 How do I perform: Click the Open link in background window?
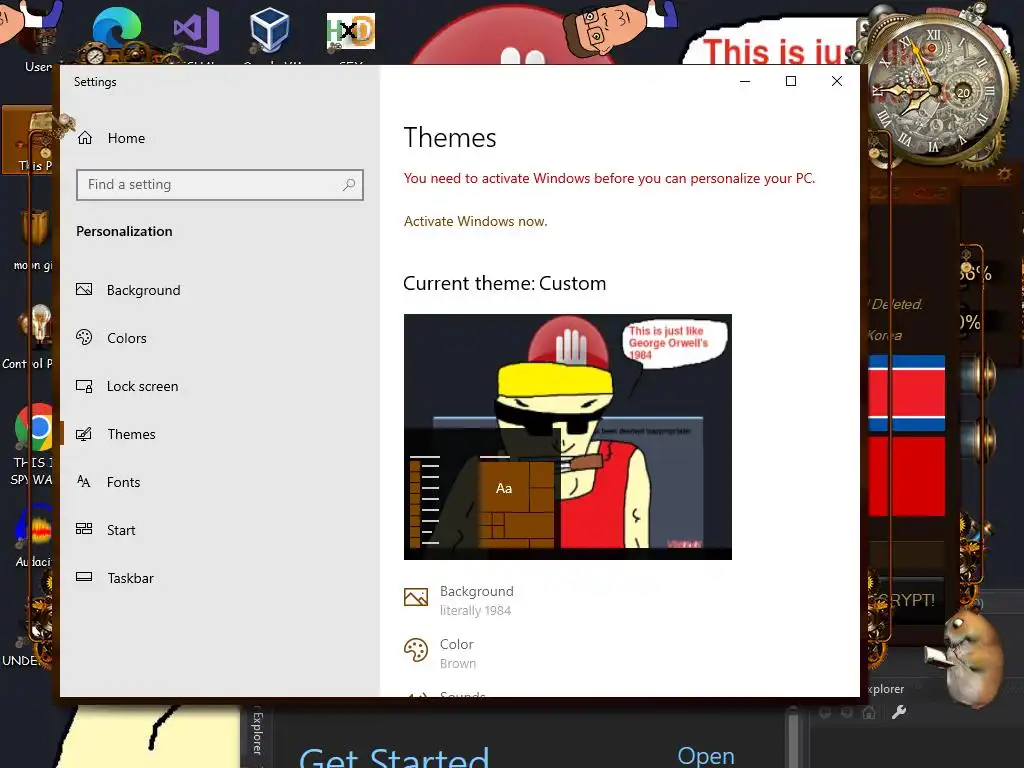point(706,756)
